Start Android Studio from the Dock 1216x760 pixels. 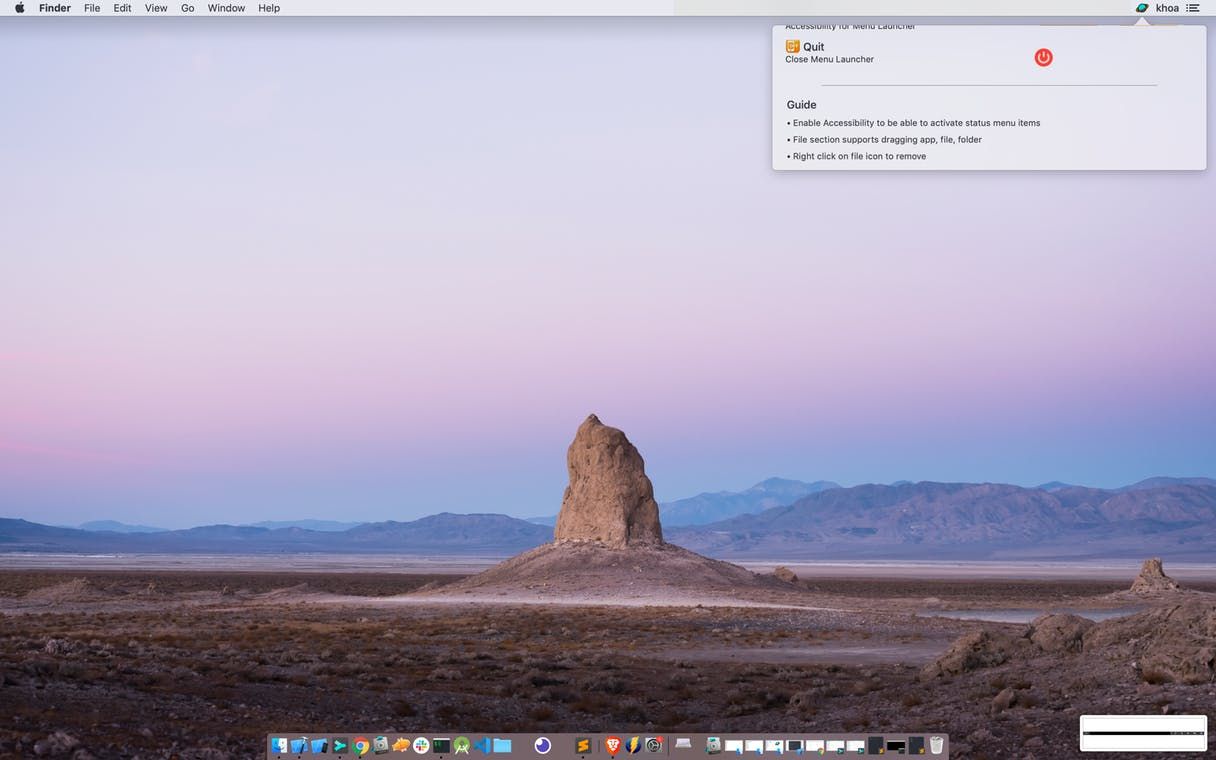463,745
